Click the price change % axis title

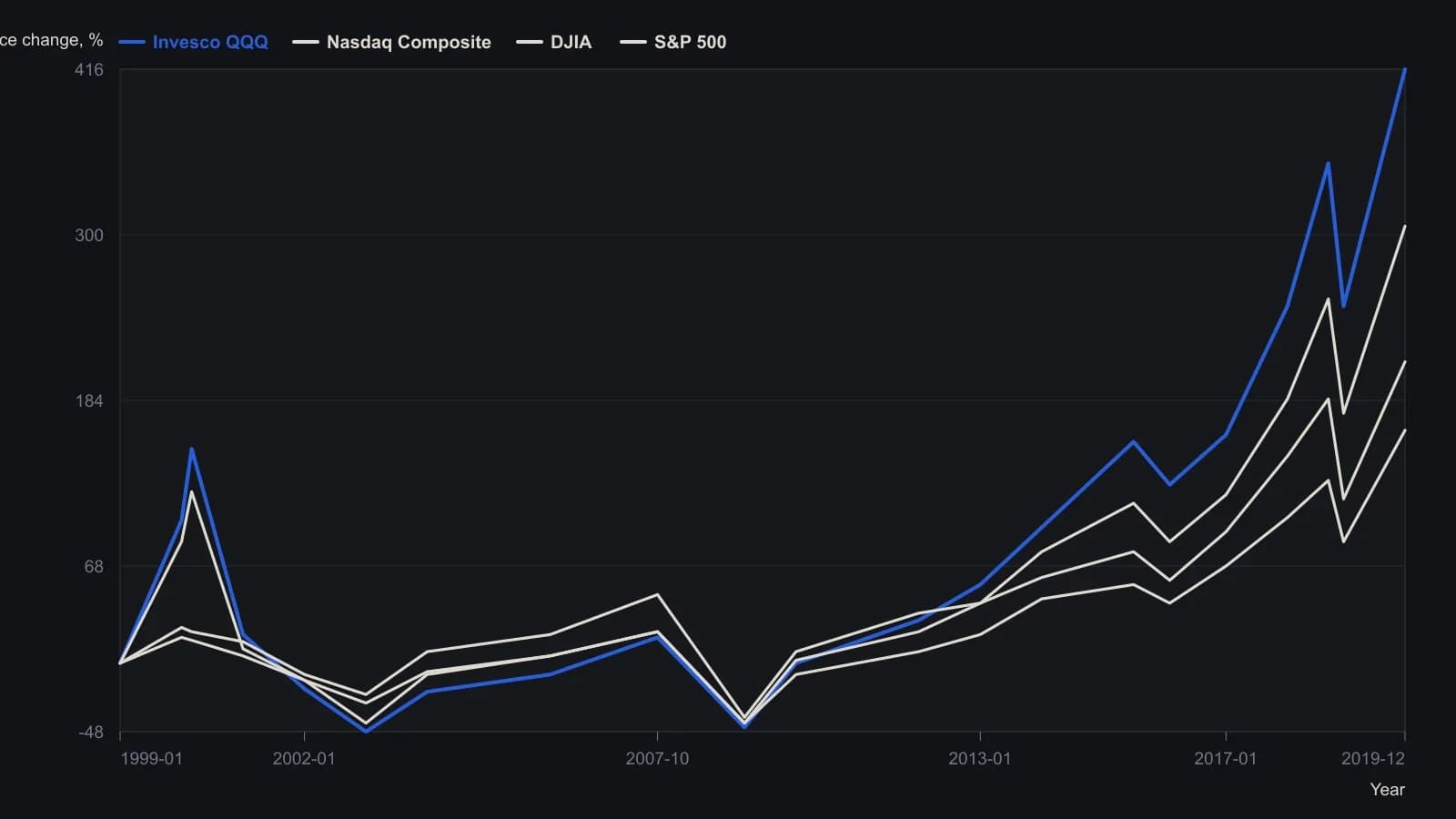coord(52,40)
